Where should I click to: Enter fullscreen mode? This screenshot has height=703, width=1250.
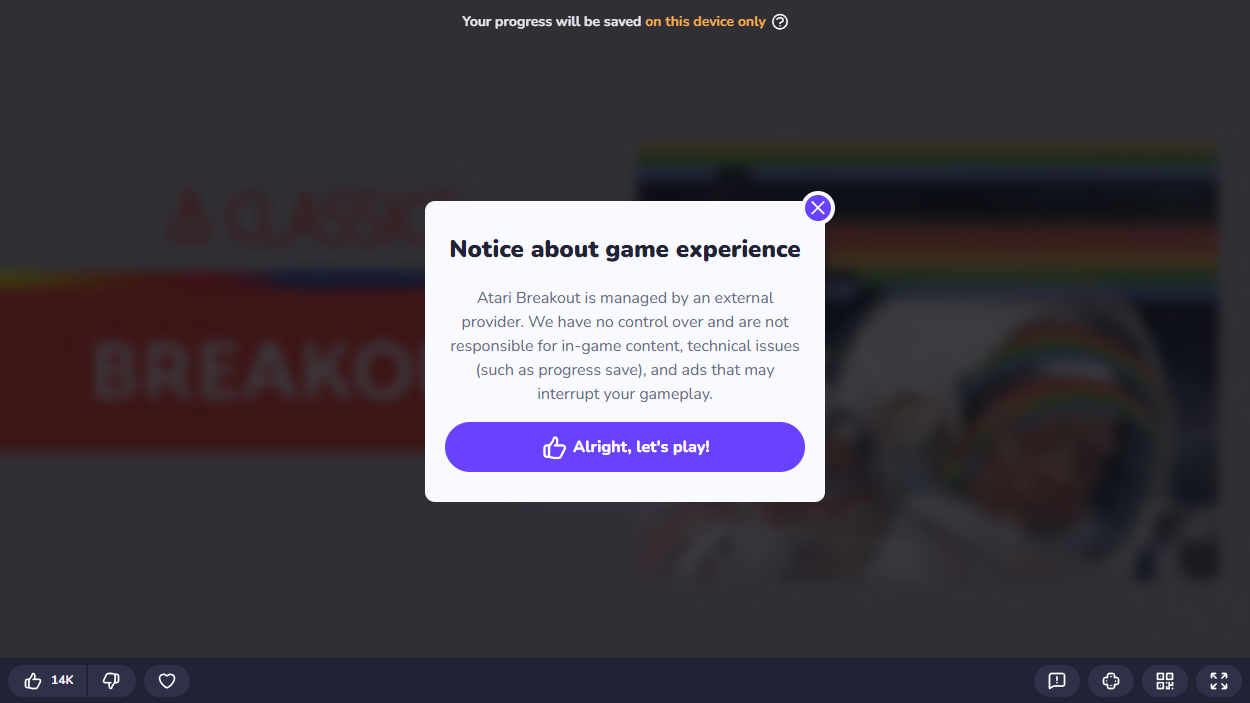pos(1219,681)
